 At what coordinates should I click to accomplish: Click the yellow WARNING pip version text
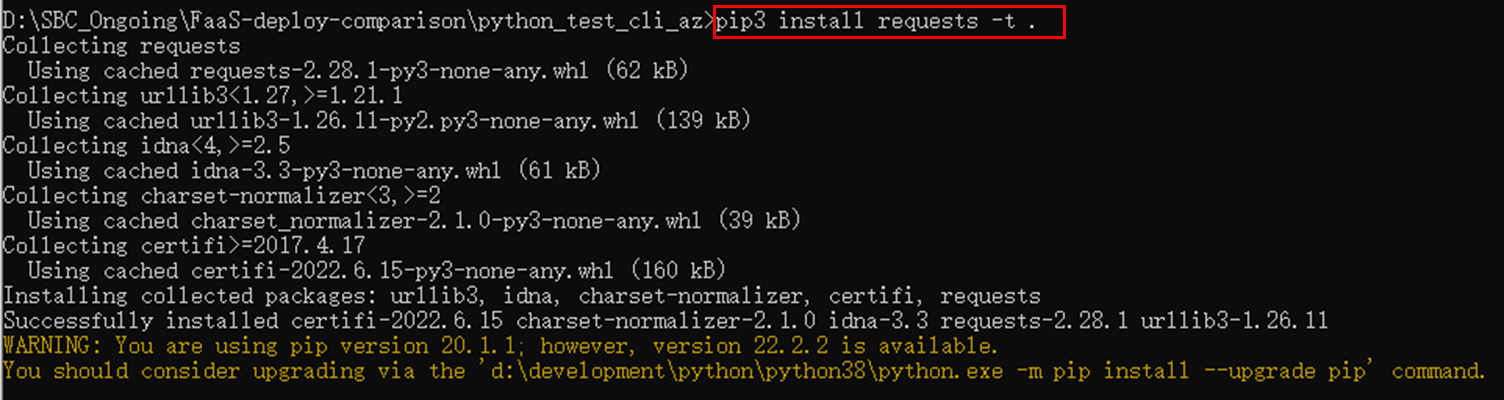[x=300, y=346]
